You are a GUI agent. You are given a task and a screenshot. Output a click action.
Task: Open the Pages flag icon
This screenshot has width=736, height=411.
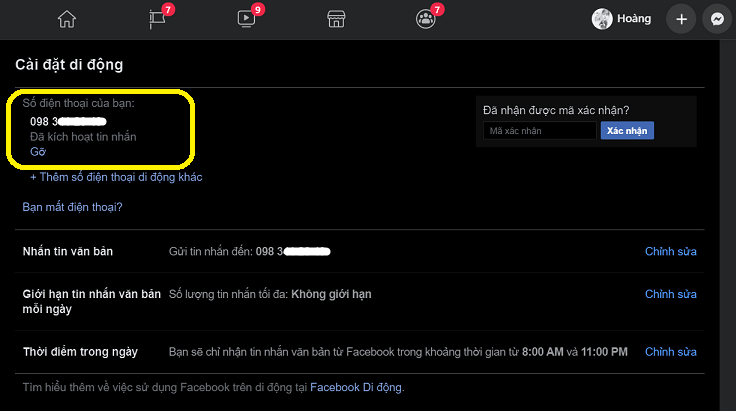pos(157,19)
